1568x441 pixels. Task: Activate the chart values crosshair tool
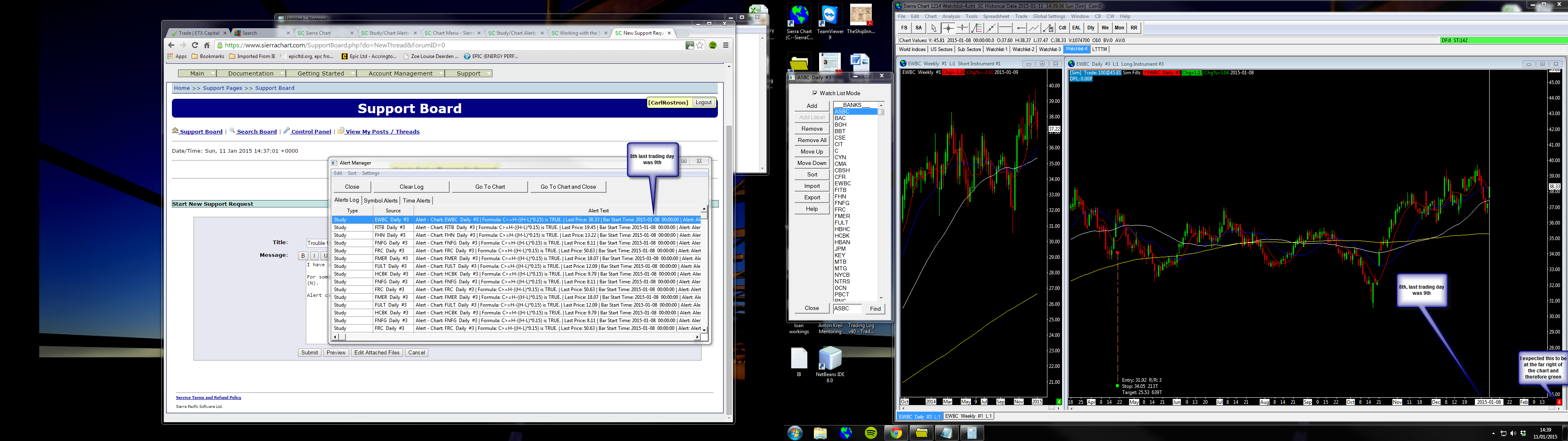click(x=948, y=28)
